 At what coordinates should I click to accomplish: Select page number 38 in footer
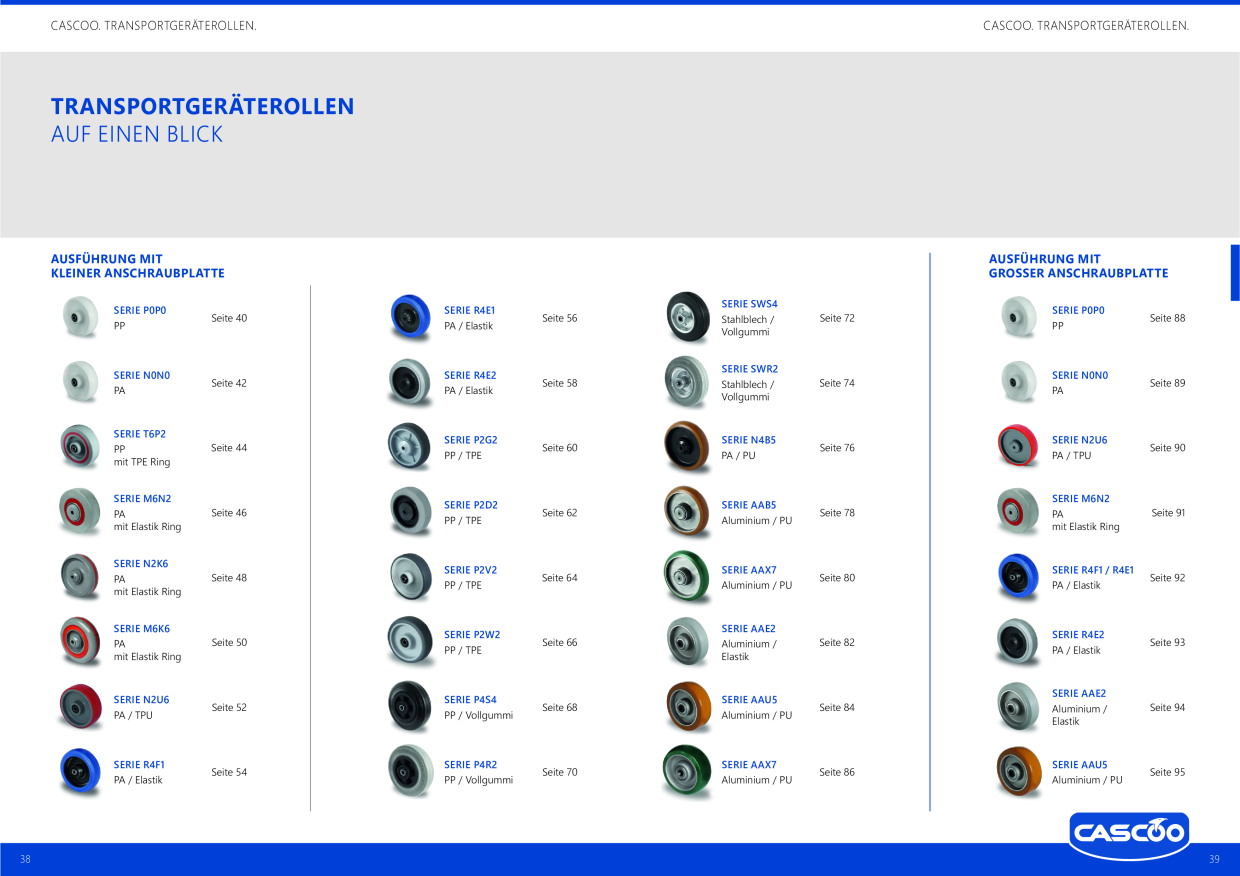(25, 859)
